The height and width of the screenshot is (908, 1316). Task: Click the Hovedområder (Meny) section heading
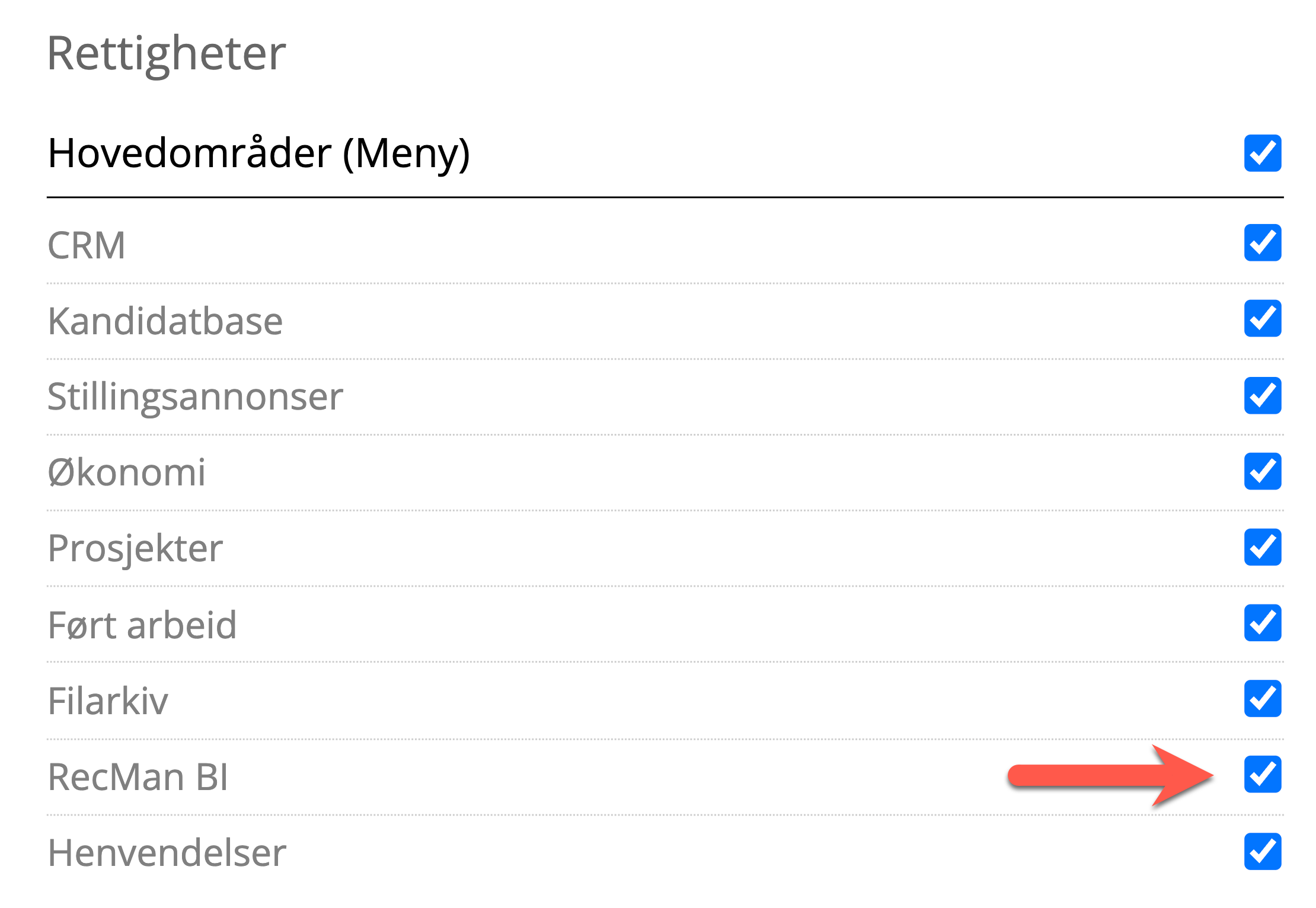(259, 154)
